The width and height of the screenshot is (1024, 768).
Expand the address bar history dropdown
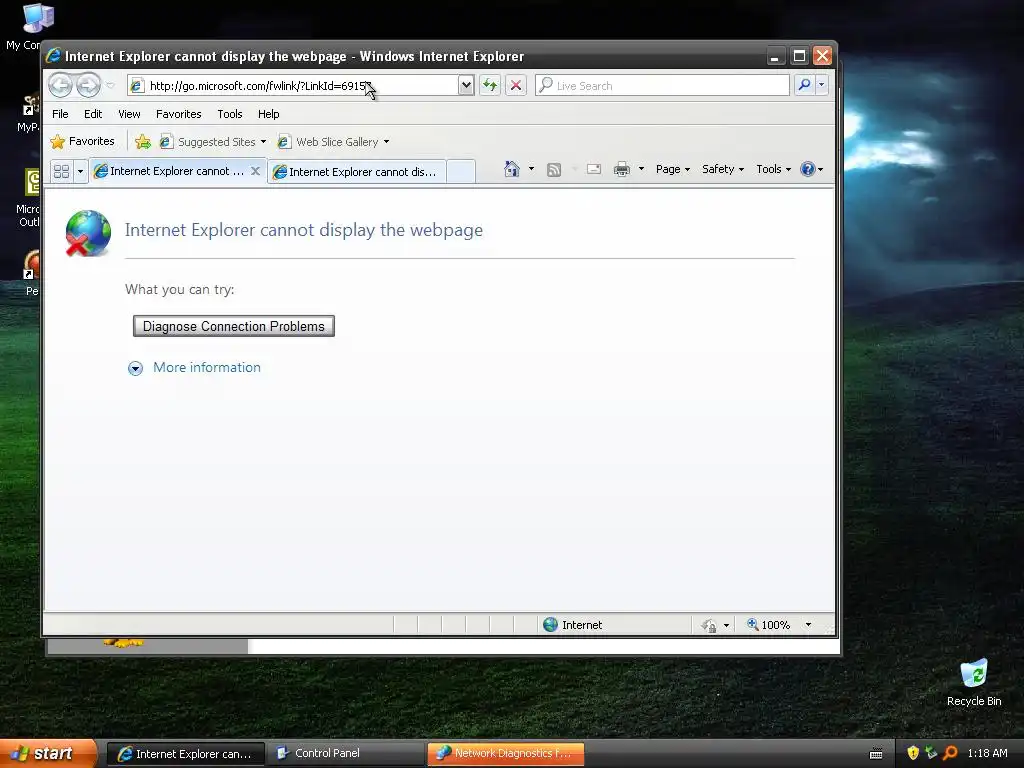(x=466, y=85)
